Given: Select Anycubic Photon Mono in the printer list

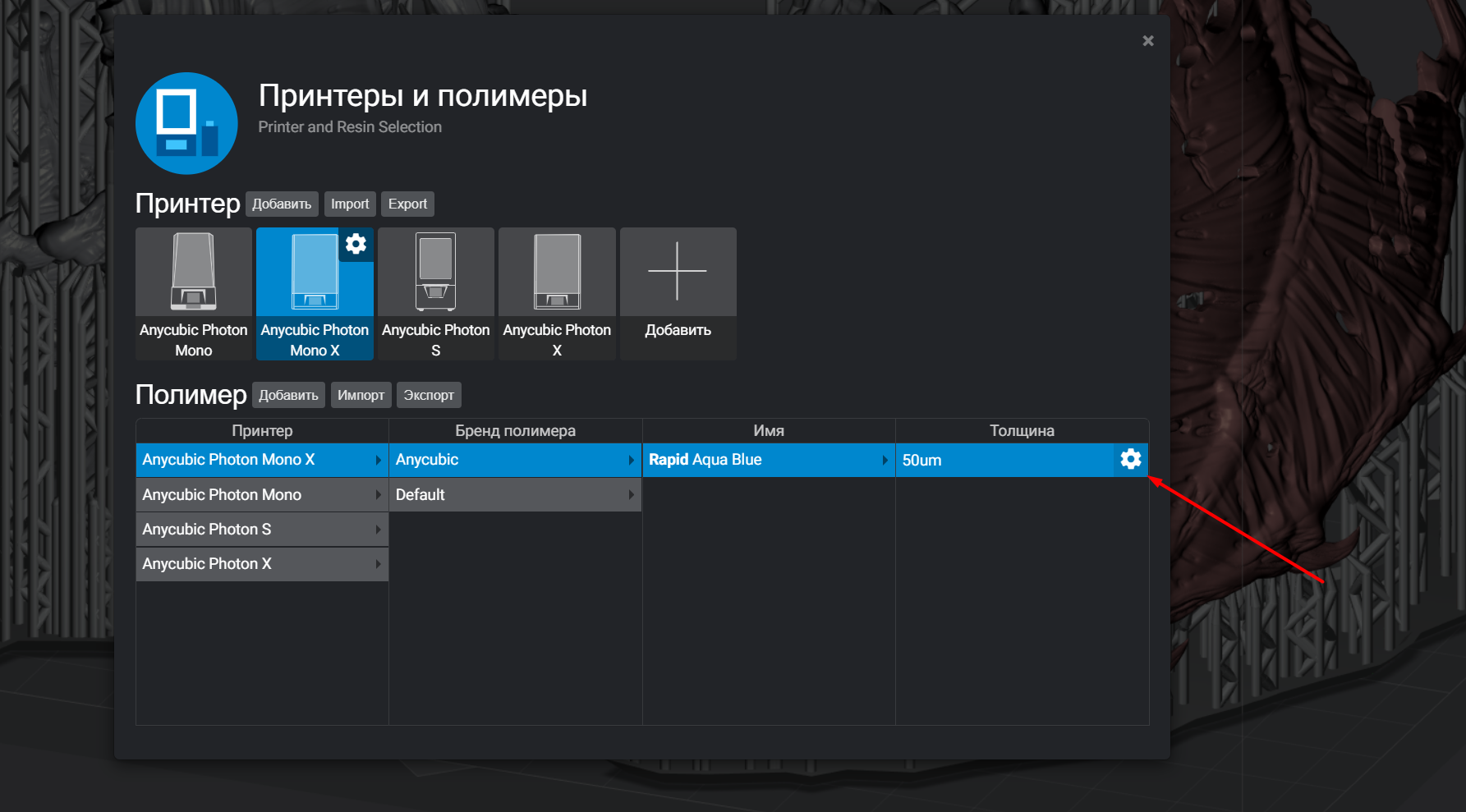Looking at the screenshot, I should (262, 495).
